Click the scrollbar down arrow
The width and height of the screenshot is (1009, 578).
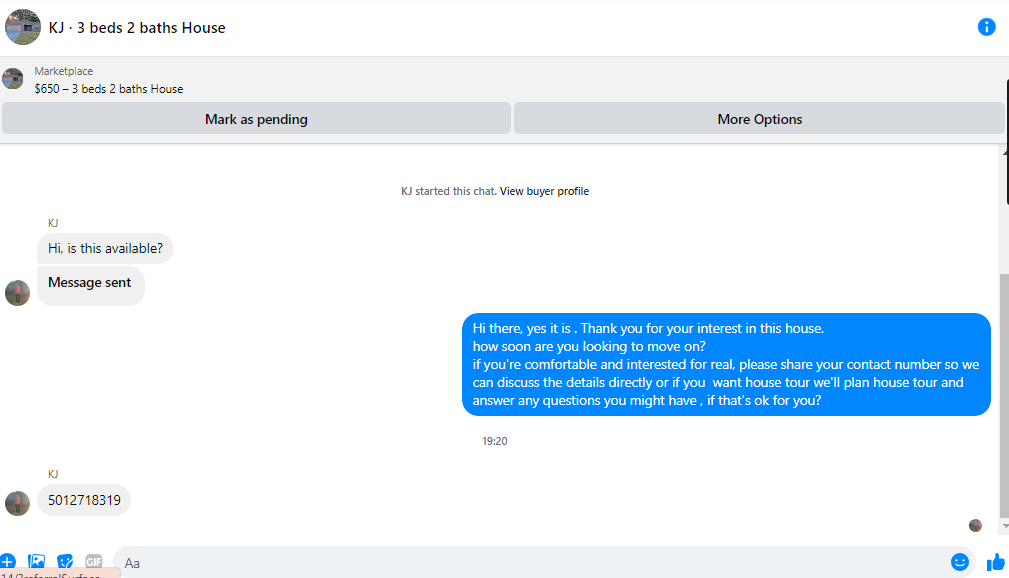pyautogui.click(x=1004, y=526)
